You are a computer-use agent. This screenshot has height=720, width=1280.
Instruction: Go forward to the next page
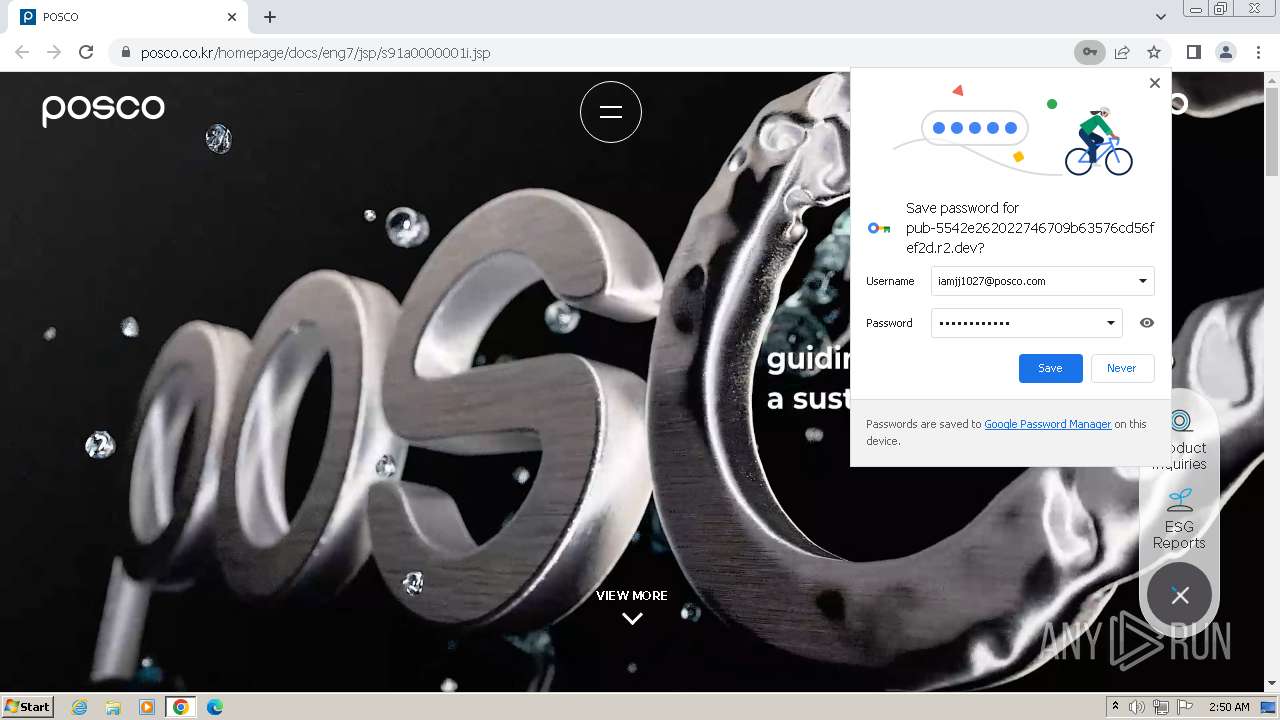(x=54, y=52)
